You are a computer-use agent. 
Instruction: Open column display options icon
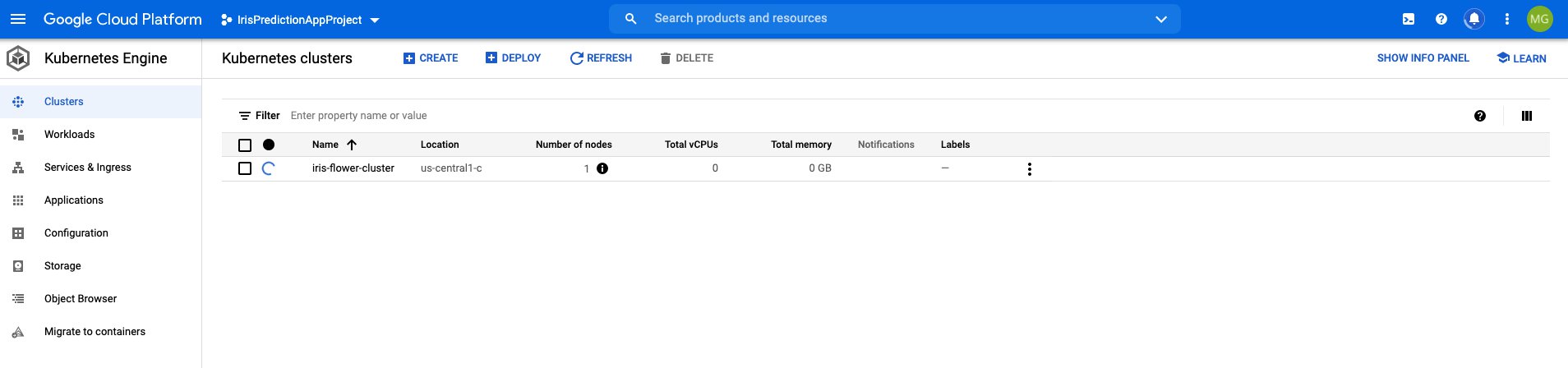point(1527,116)
